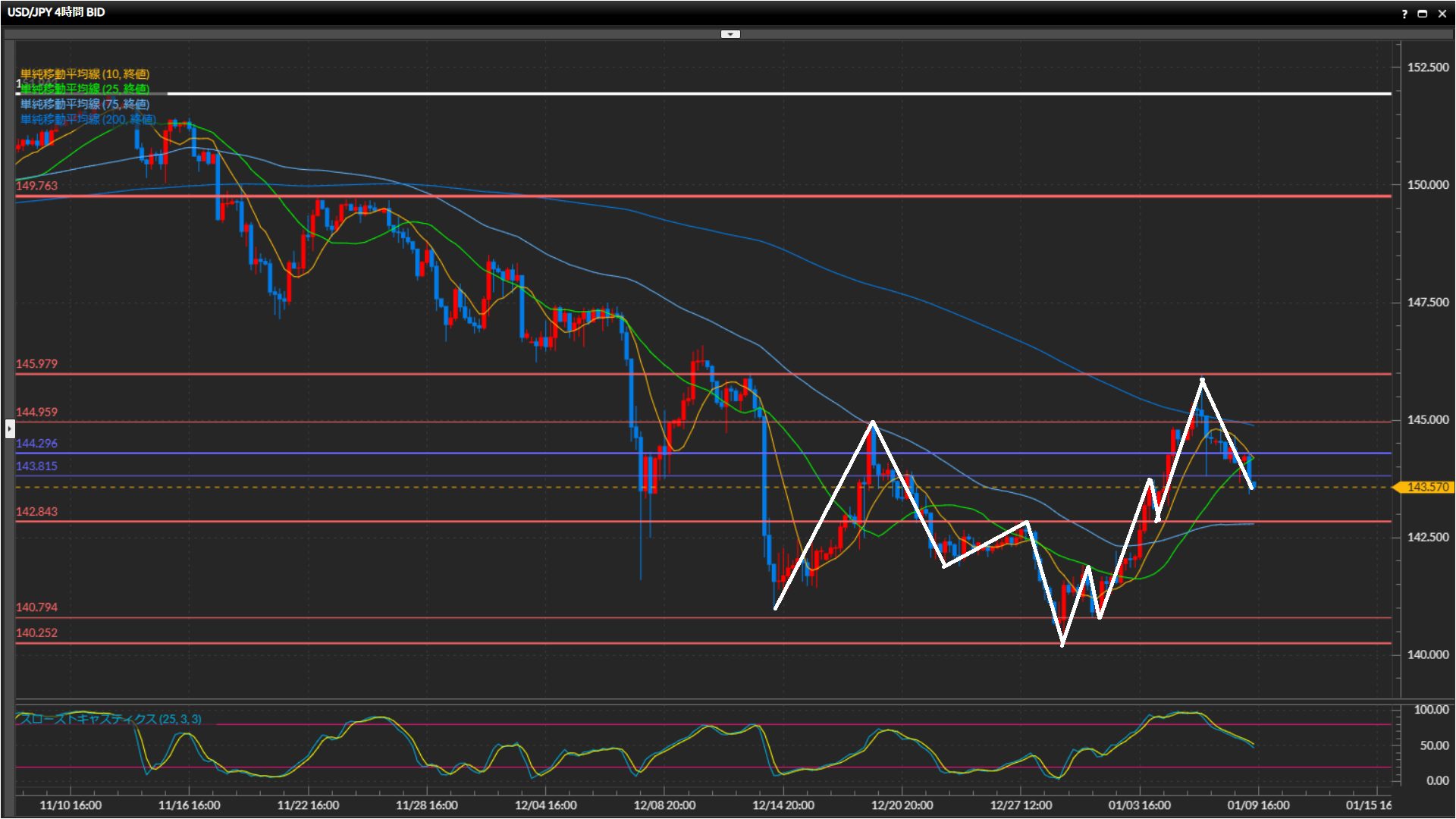The image size is (1456, 819).
Task: Select the 10-period moving average label
Action: (85, 74)
